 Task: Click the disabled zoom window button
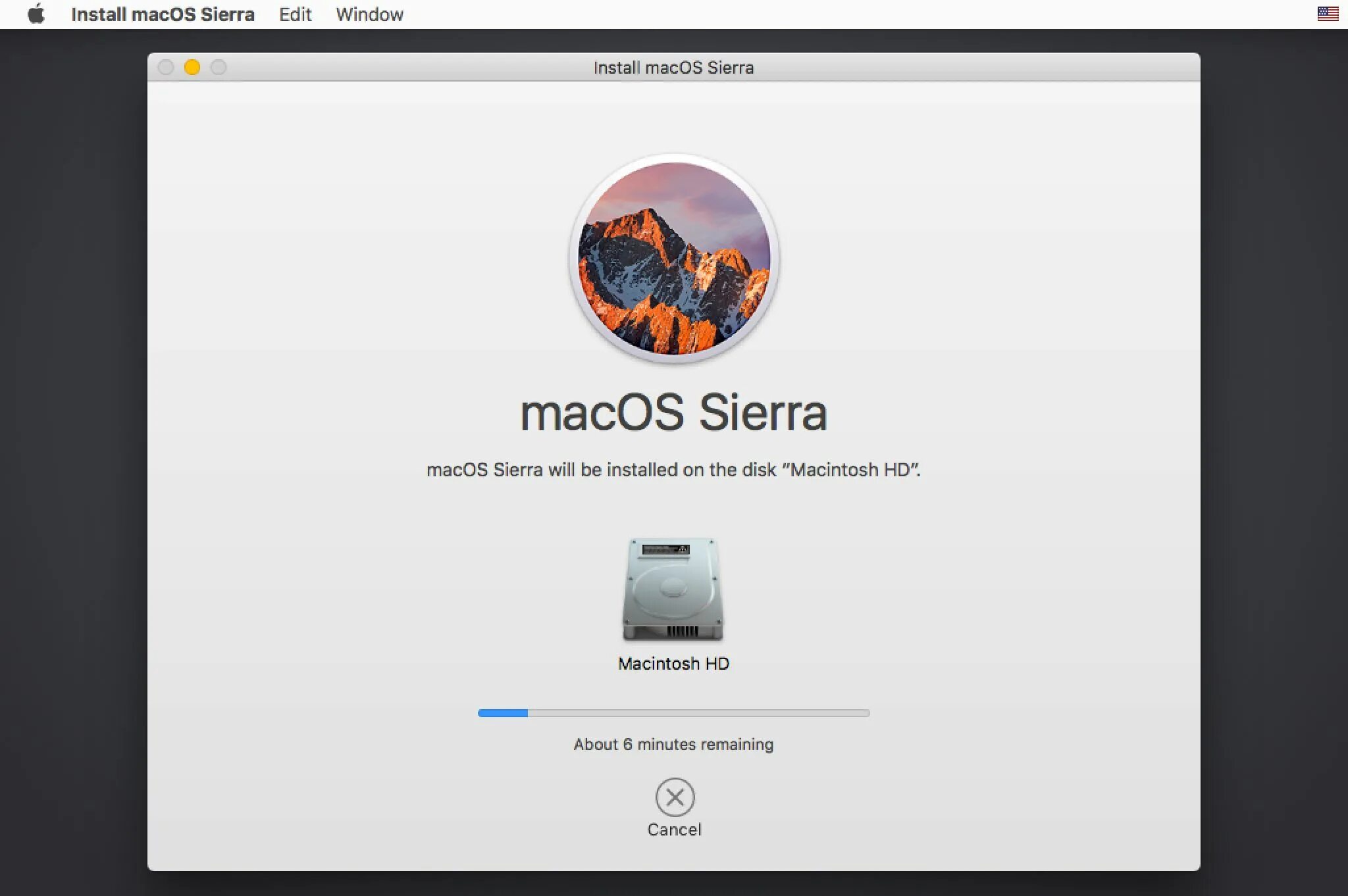pyautogui.click(x=219, y=67)
